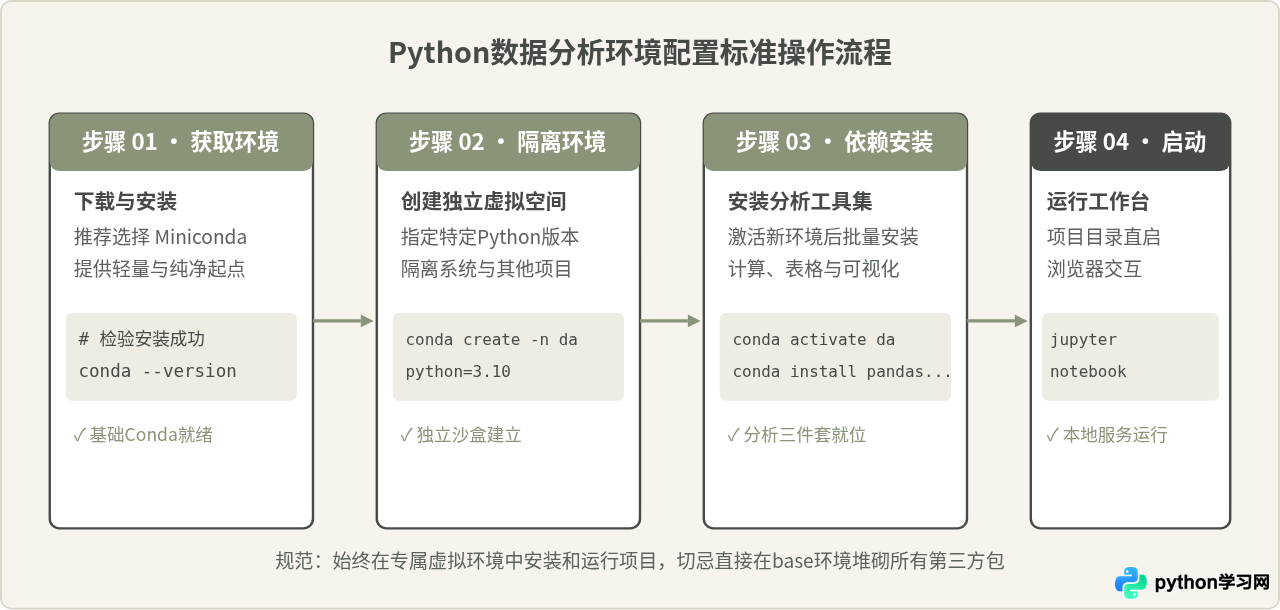Screen dimensions: 1280x610
Task: Click the line "隔离系统与其他项目"
Action: 487,269
